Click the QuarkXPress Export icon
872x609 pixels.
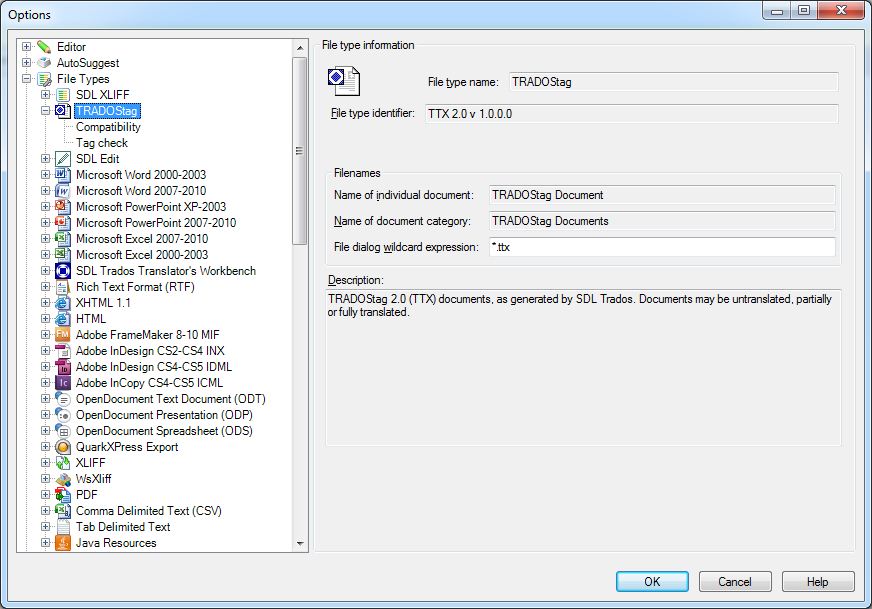63,447
